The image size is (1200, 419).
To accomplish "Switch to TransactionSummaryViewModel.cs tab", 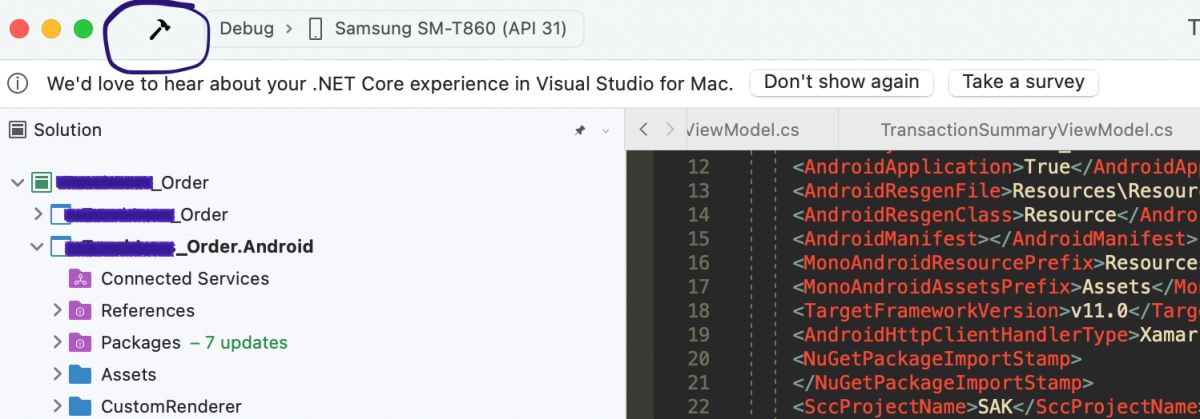I will pos(1026,130).
